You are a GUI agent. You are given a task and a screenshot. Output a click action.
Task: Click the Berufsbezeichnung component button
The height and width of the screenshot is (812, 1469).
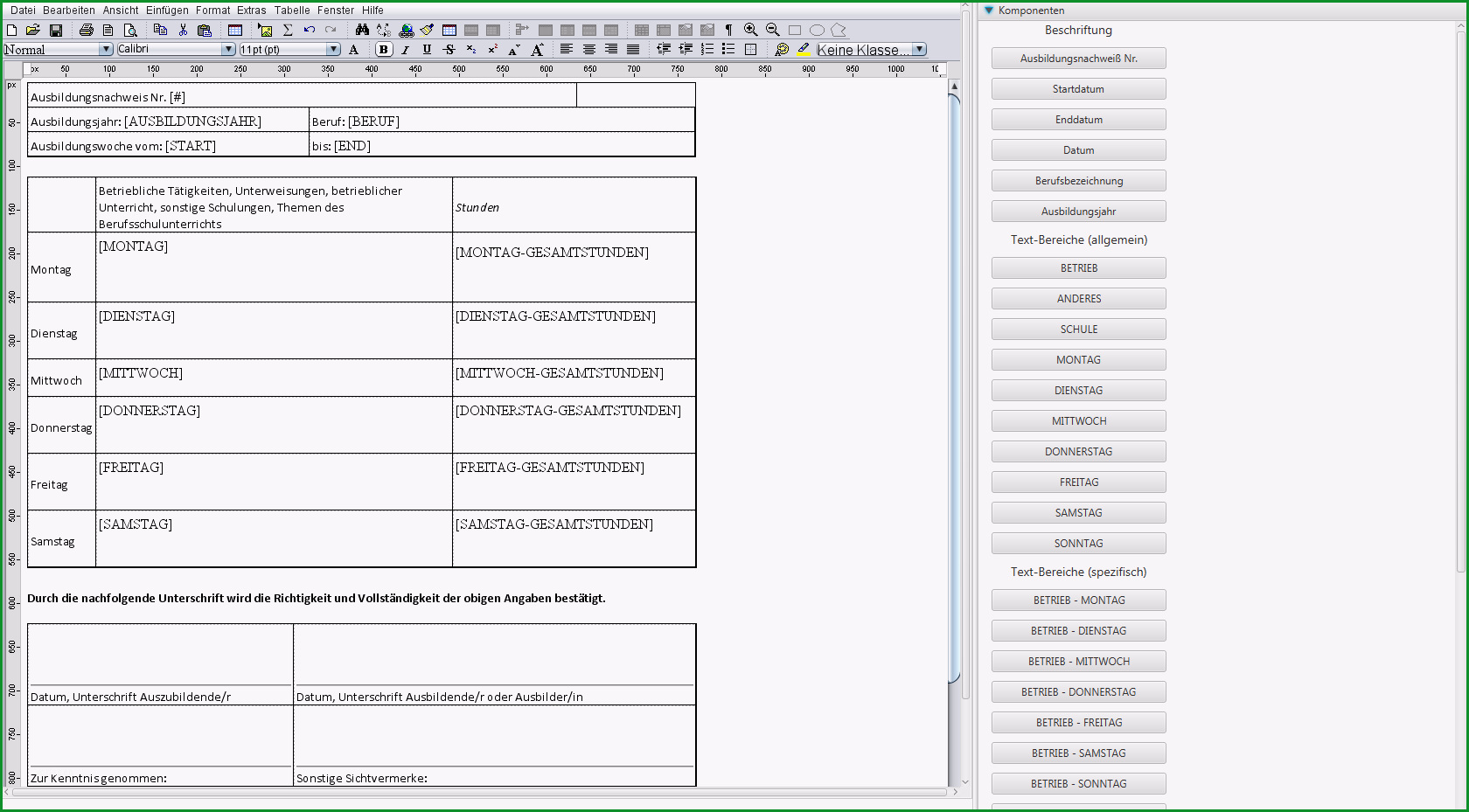(x=1079, y=181)
